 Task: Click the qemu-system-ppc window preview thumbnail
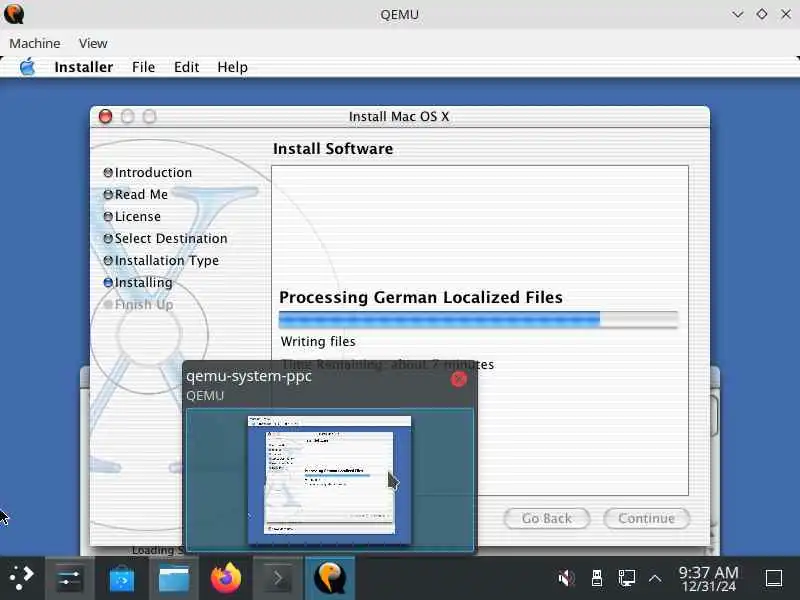pos(330,480)
